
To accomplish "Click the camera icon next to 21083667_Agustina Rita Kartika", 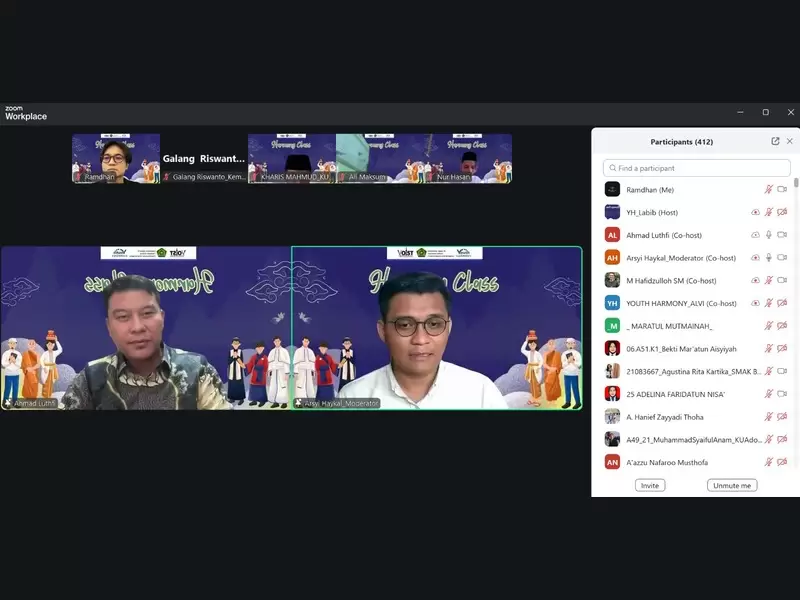I will 782,371.
